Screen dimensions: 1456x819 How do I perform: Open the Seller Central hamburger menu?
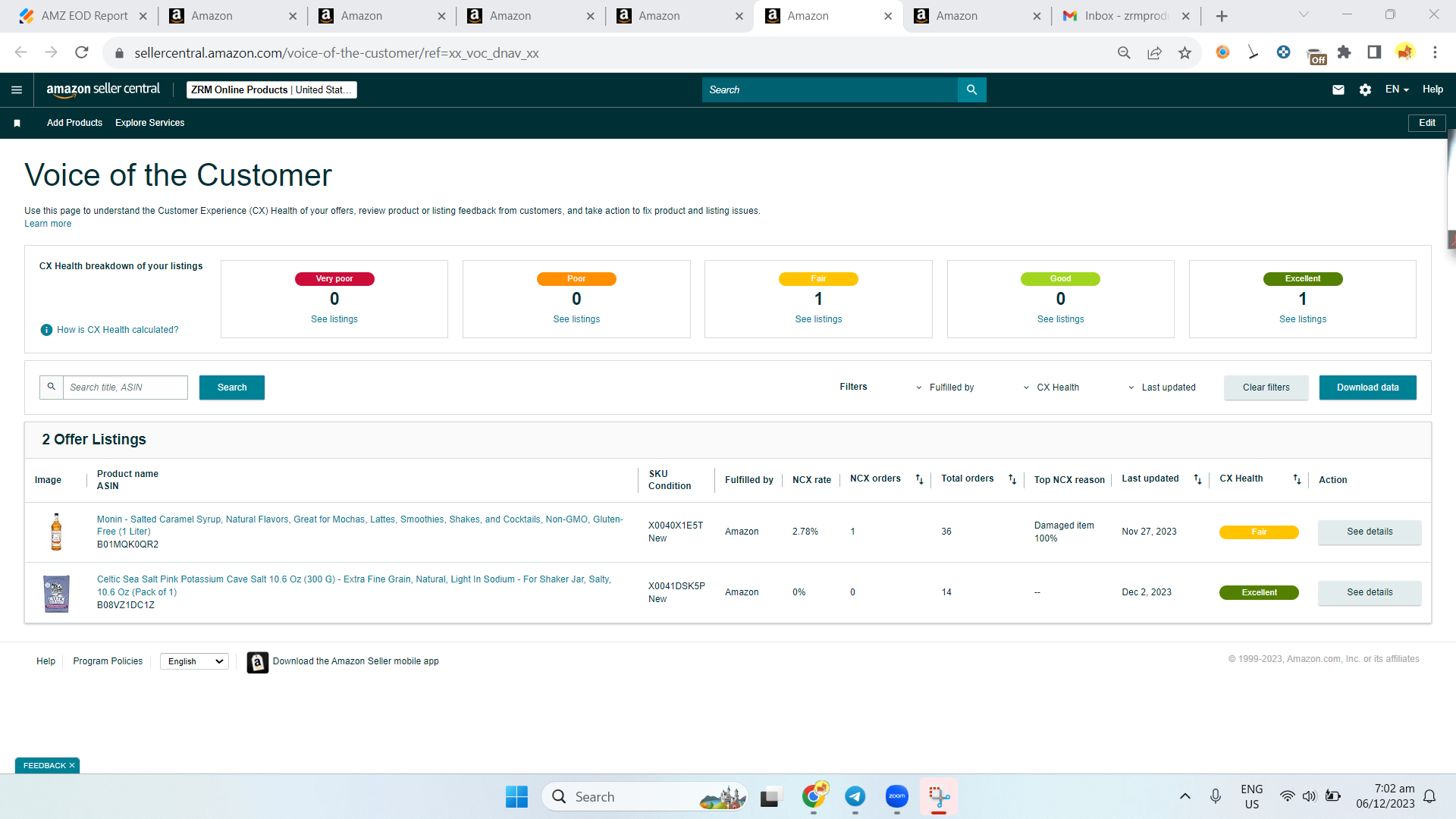tap(17, 89)
